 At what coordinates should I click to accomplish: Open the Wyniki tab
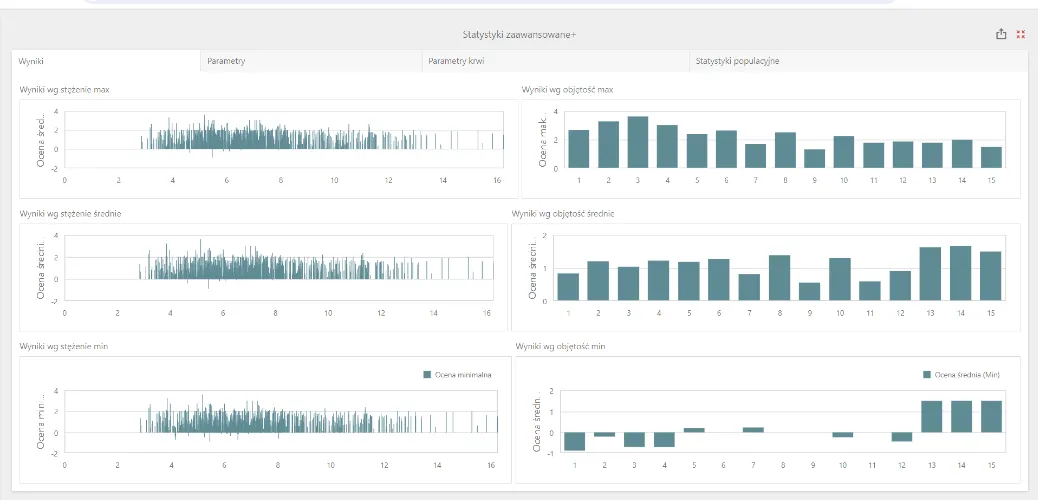106,61
